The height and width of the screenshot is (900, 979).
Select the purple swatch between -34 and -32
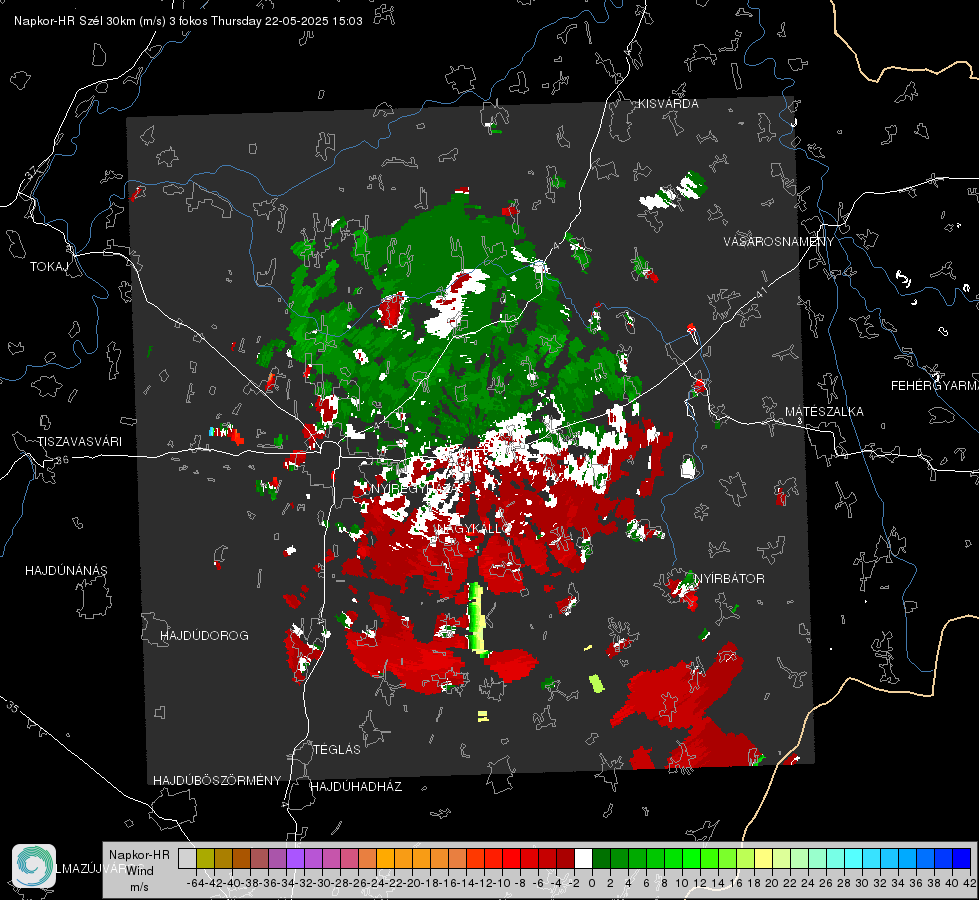[x=295, y=859]
